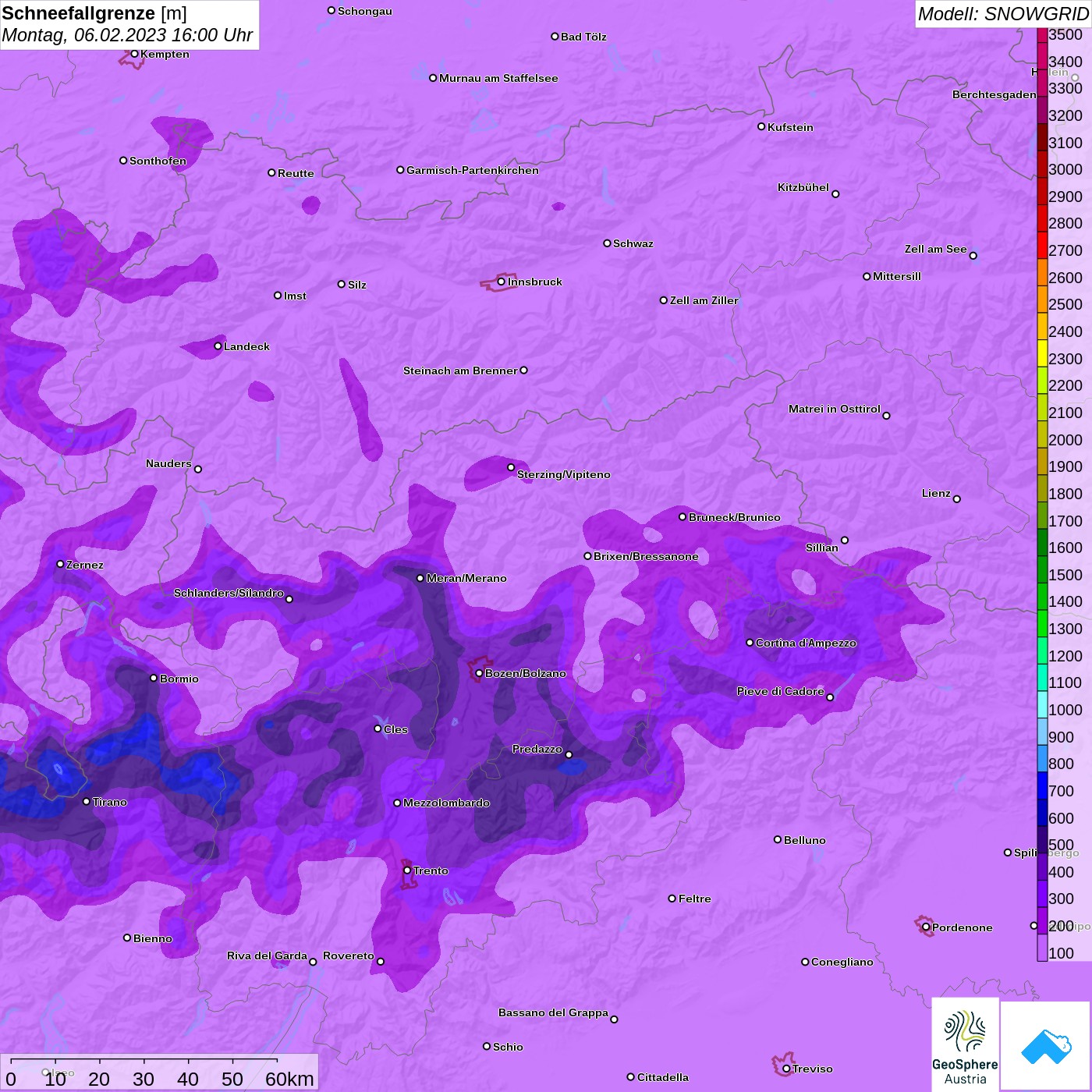The height and width of the screenshot is (1092, 1092).
Task: Click the 'Imst' label
Action: pyautogui.click(x=295, y=296)
